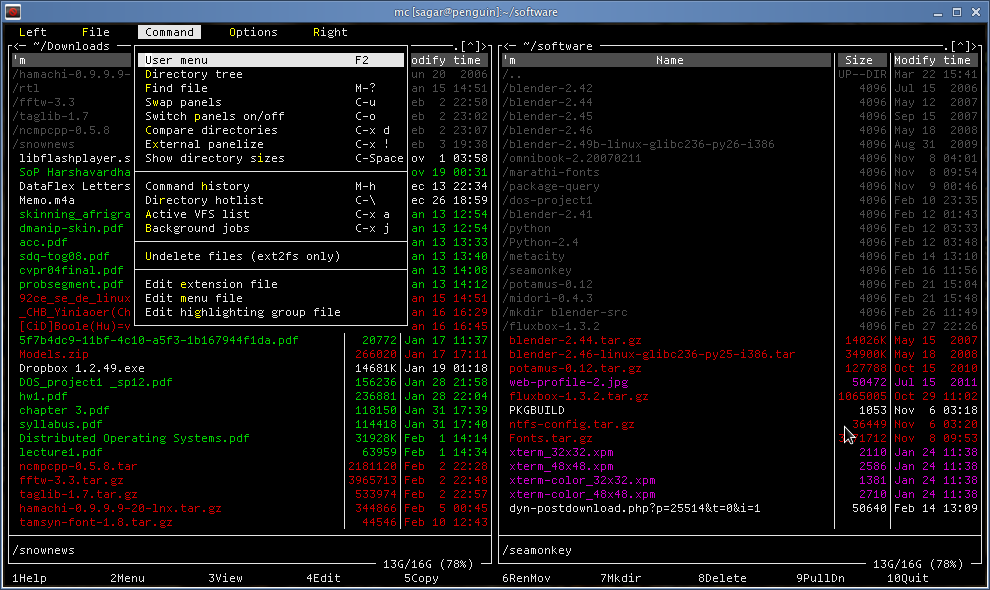
Task: Select Show directory sizes
Action: [x=271, y=158]
